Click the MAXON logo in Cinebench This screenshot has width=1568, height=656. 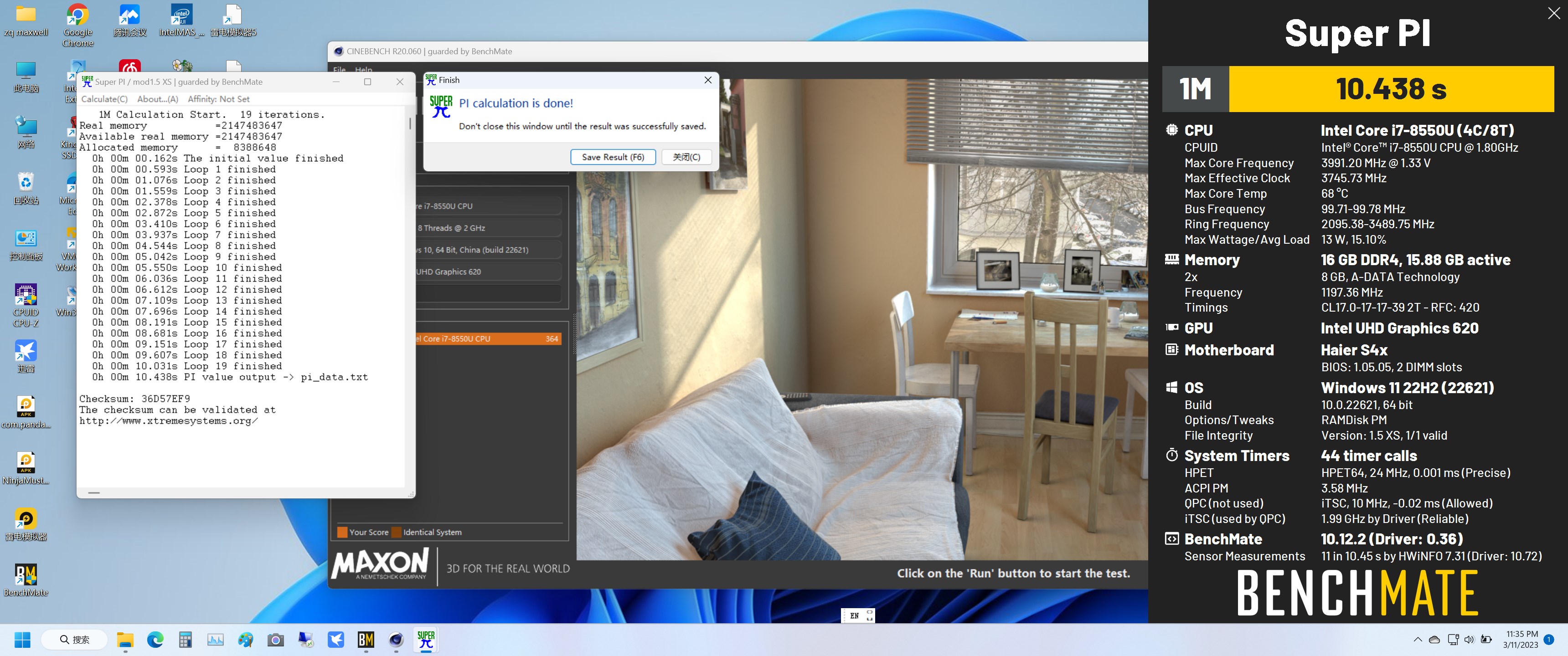coord(380,564)
